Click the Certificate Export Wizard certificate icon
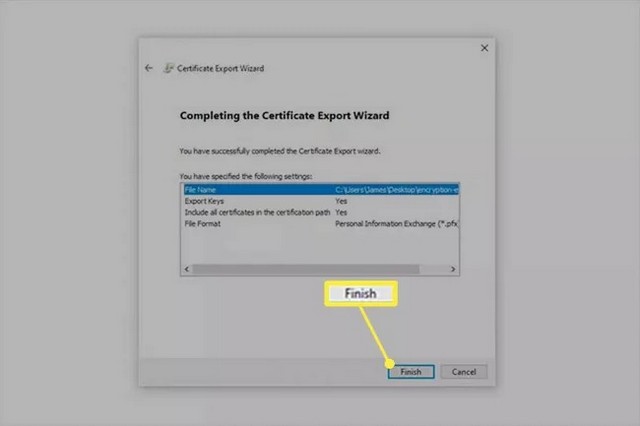This screenshot has height=426, width=640. pos(168,68)
